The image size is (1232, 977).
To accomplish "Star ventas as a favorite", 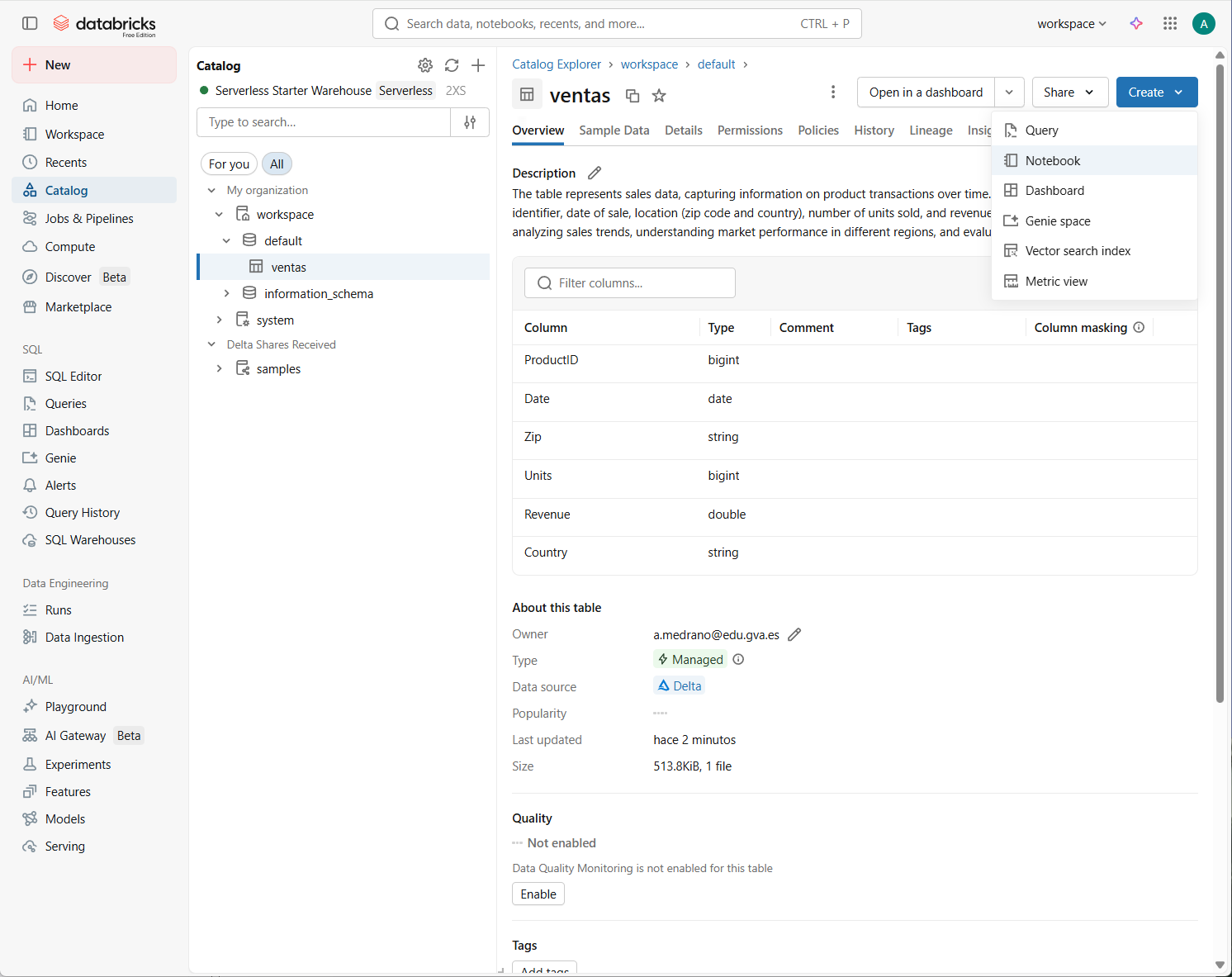I will click(659, 96).
